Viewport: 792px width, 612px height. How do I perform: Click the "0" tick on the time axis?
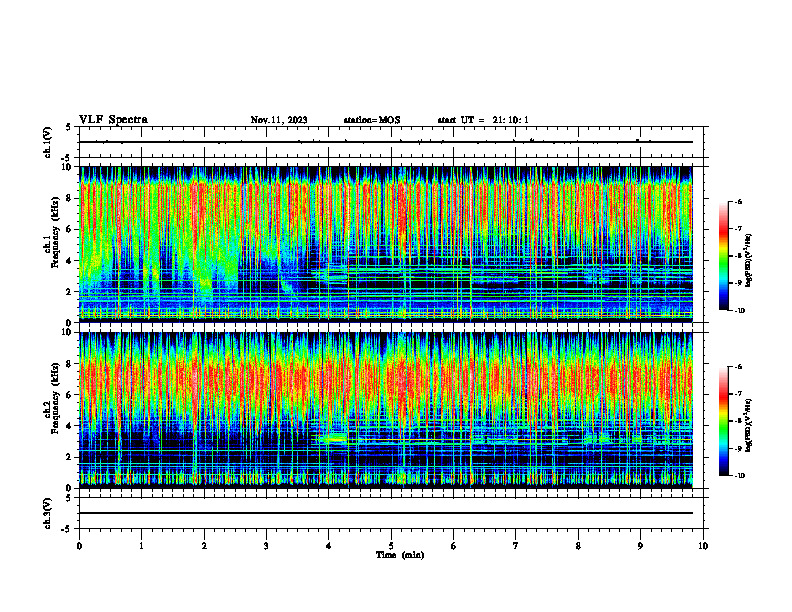pos(79,546)
